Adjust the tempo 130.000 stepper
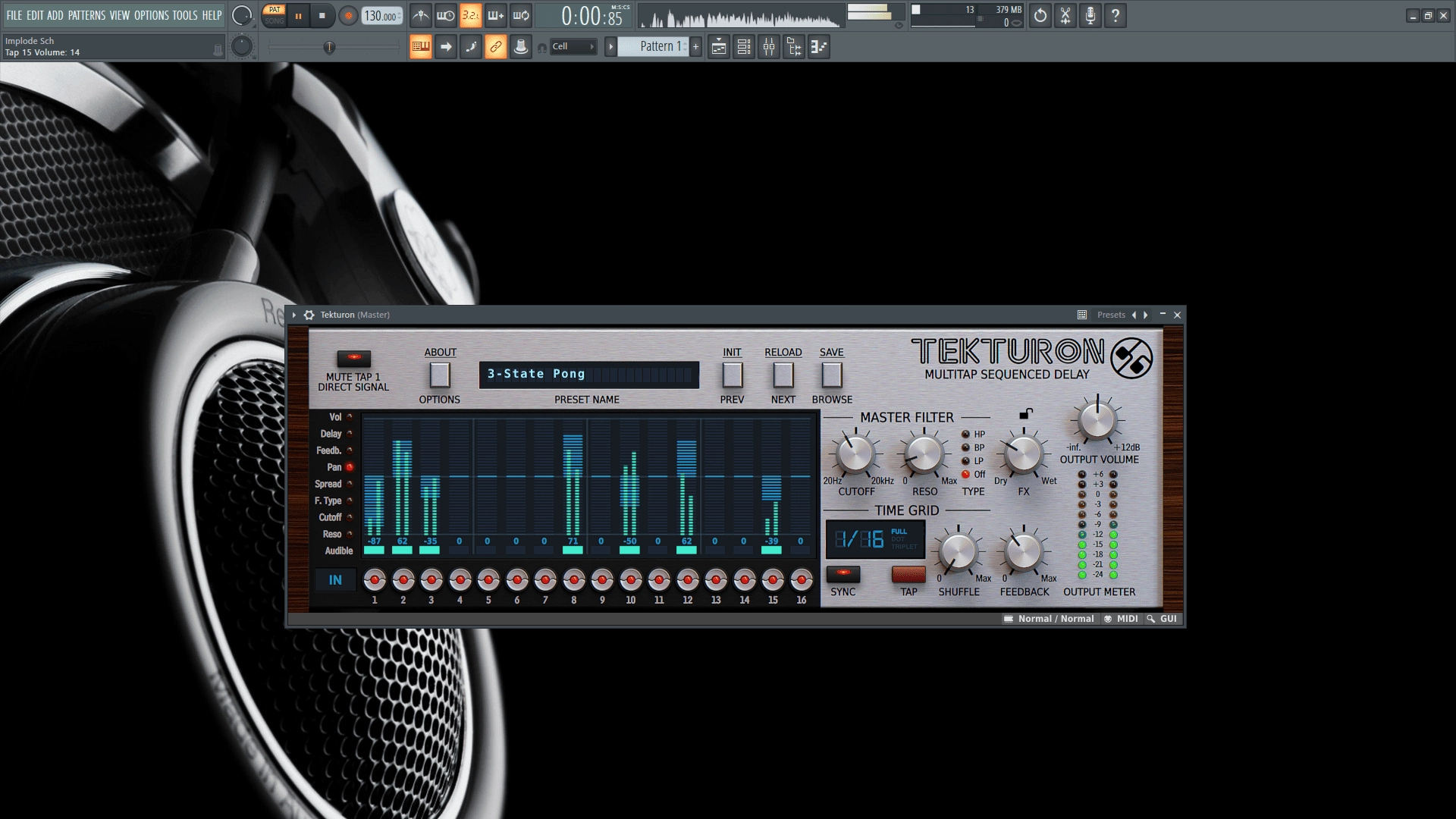 click(382, 16)
